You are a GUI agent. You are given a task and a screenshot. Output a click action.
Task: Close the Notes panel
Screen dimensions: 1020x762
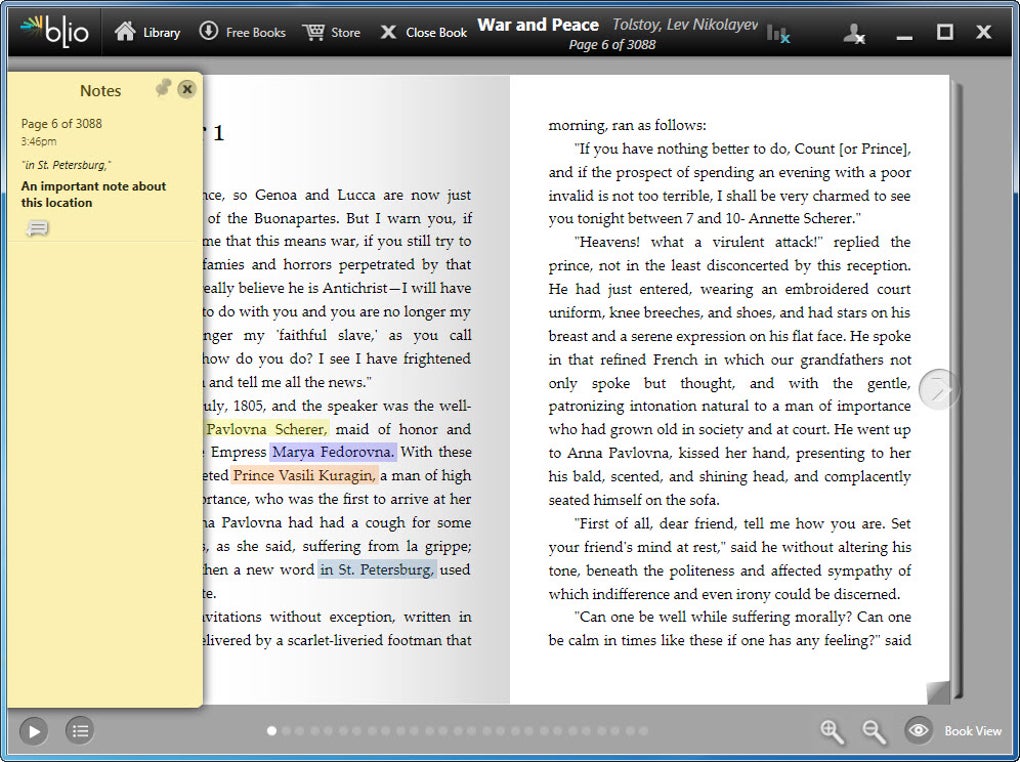tap(187, 89)
